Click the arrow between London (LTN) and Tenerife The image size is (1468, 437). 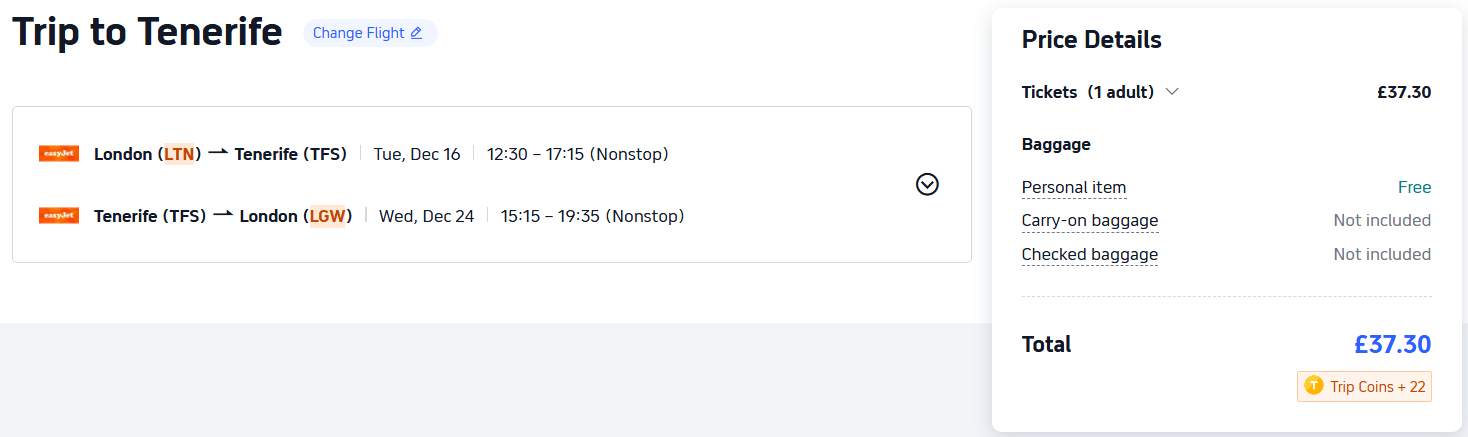click(x=218, y=153)
